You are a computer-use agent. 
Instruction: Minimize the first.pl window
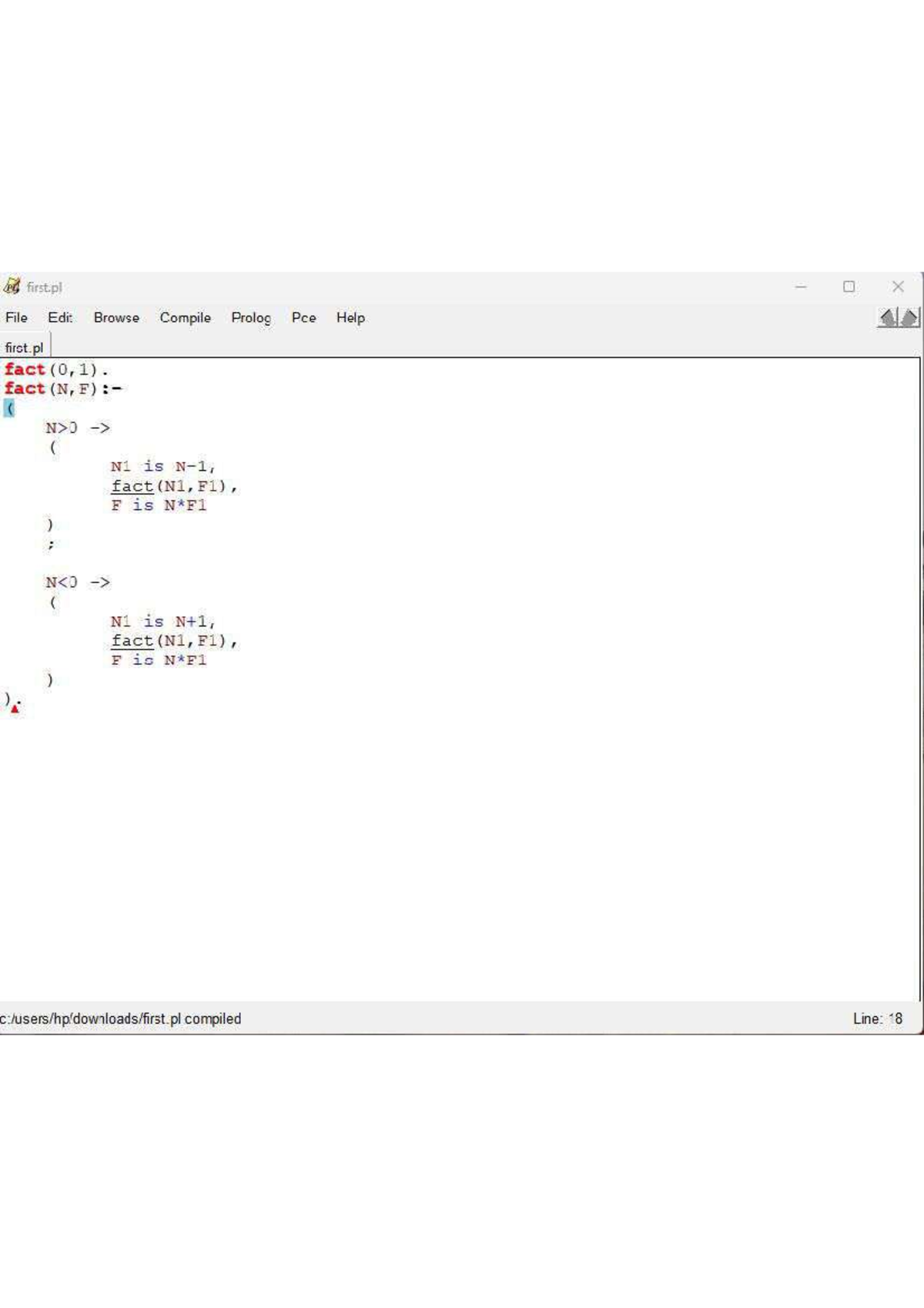(x=801, y=287)
